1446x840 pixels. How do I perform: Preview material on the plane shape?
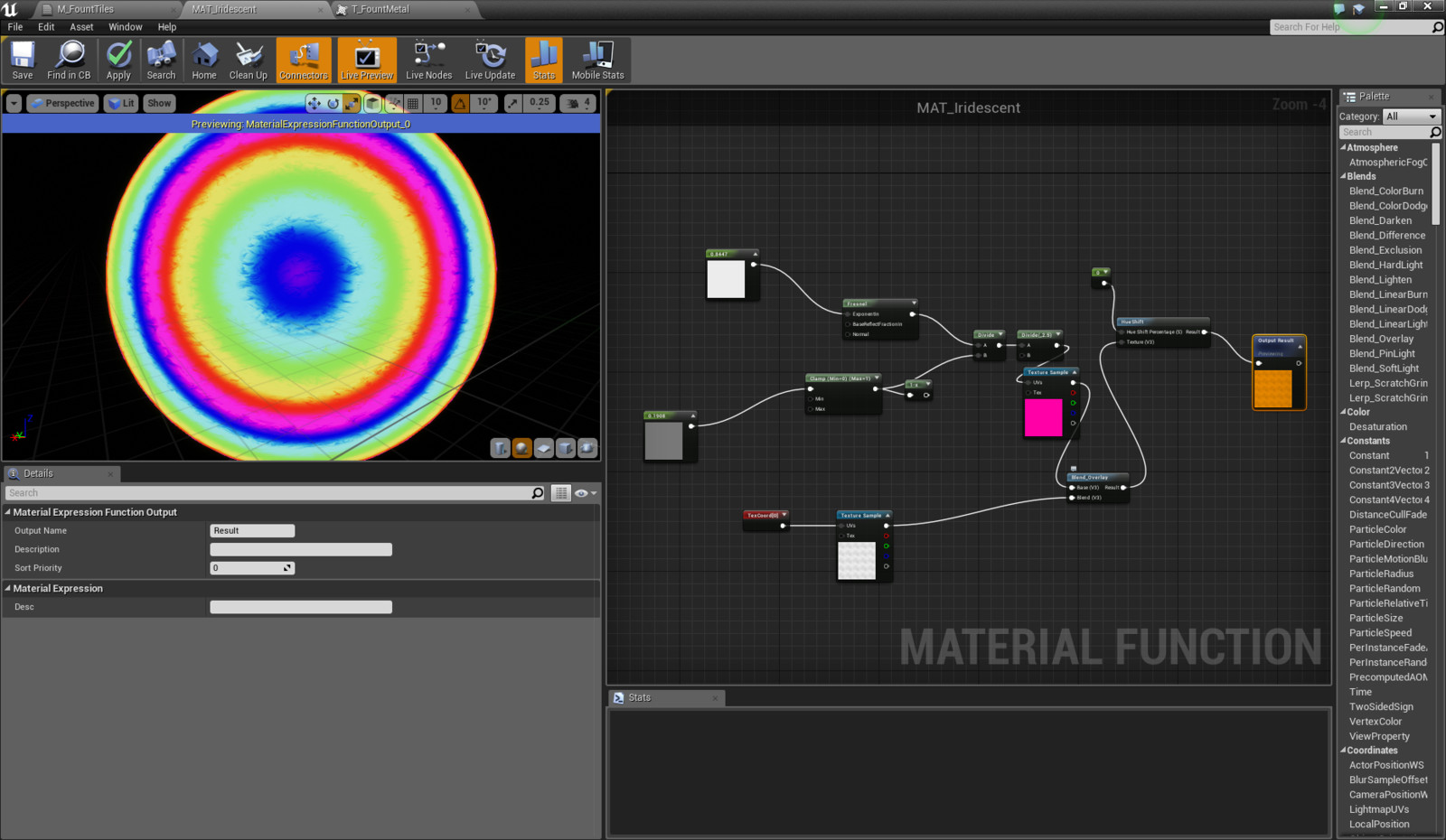[x=544, y=448]
